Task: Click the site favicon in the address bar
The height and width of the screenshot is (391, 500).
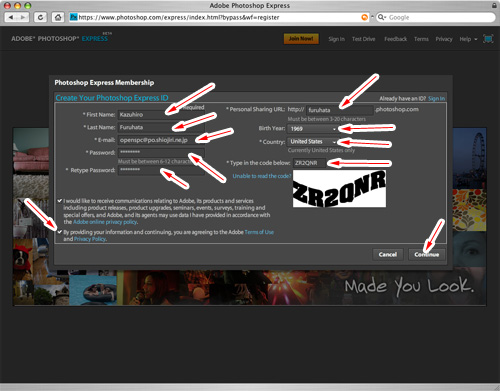Action: coord(73,17)
